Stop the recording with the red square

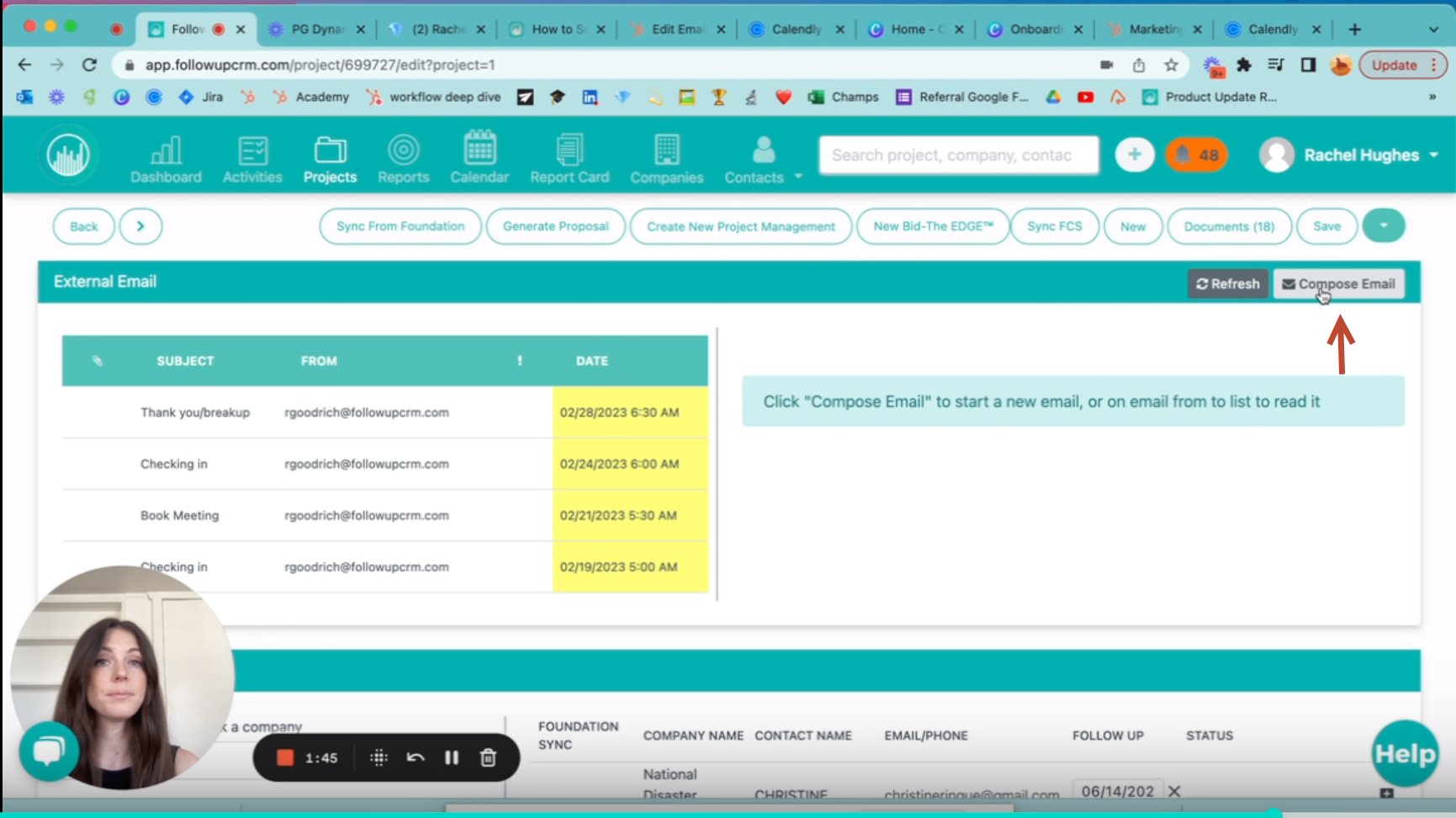click(284, 757)
